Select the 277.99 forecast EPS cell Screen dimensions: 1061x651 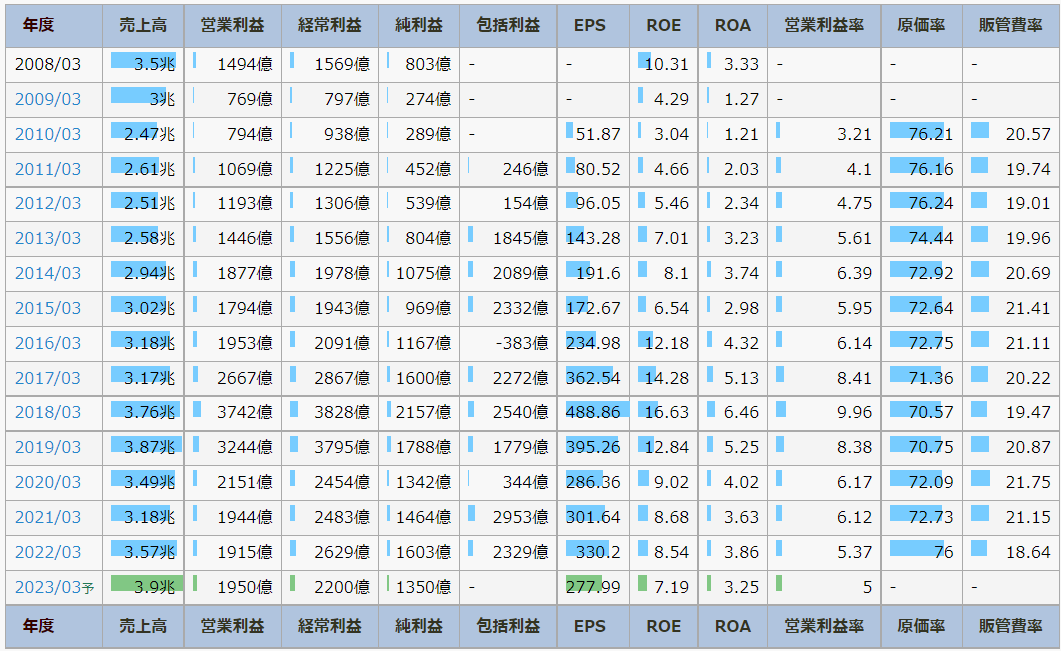coord(593,587)
